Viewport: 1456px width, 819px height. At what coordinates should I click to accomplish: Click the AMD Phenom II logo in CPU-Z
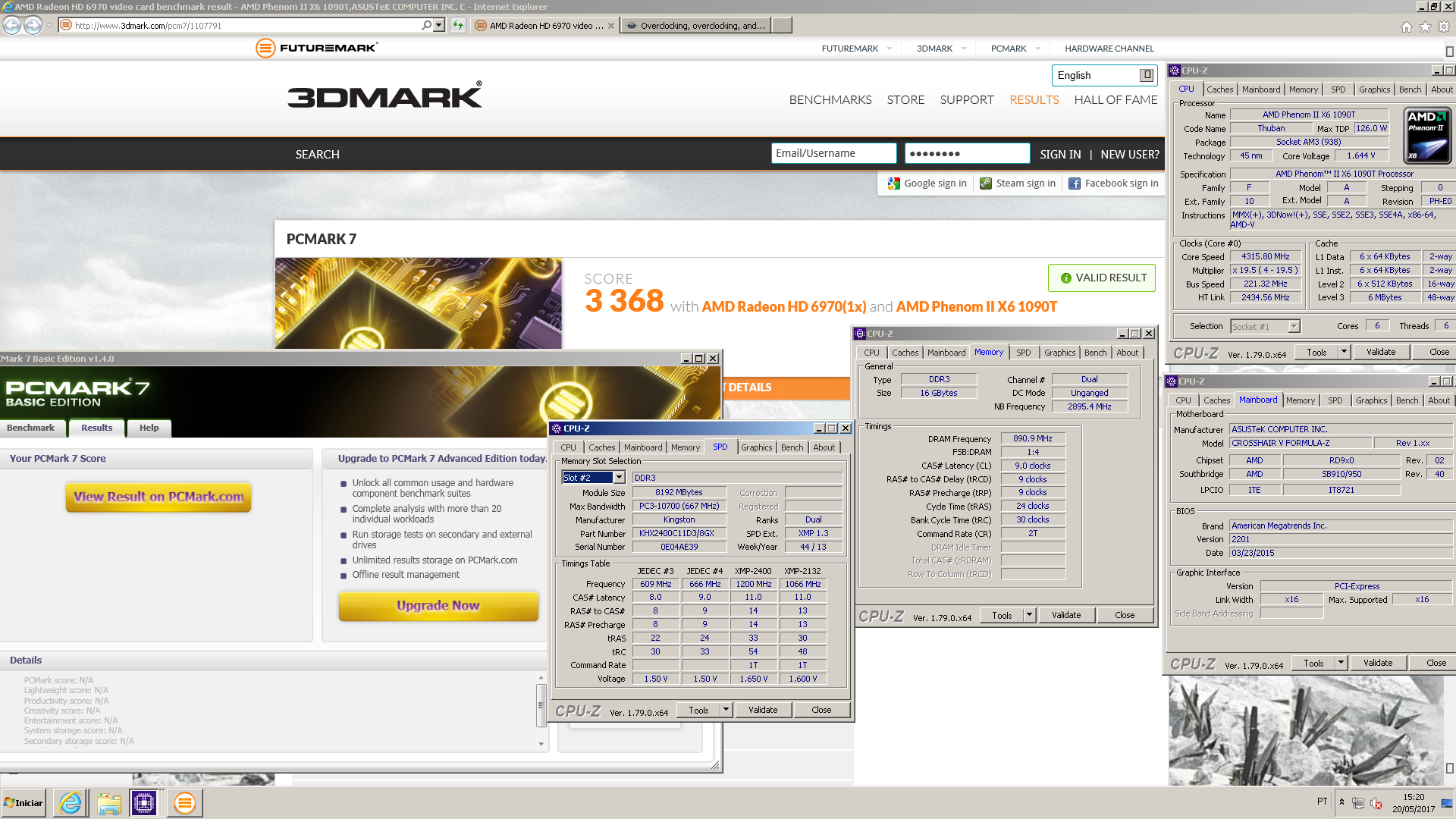(x=1427, y=135)
